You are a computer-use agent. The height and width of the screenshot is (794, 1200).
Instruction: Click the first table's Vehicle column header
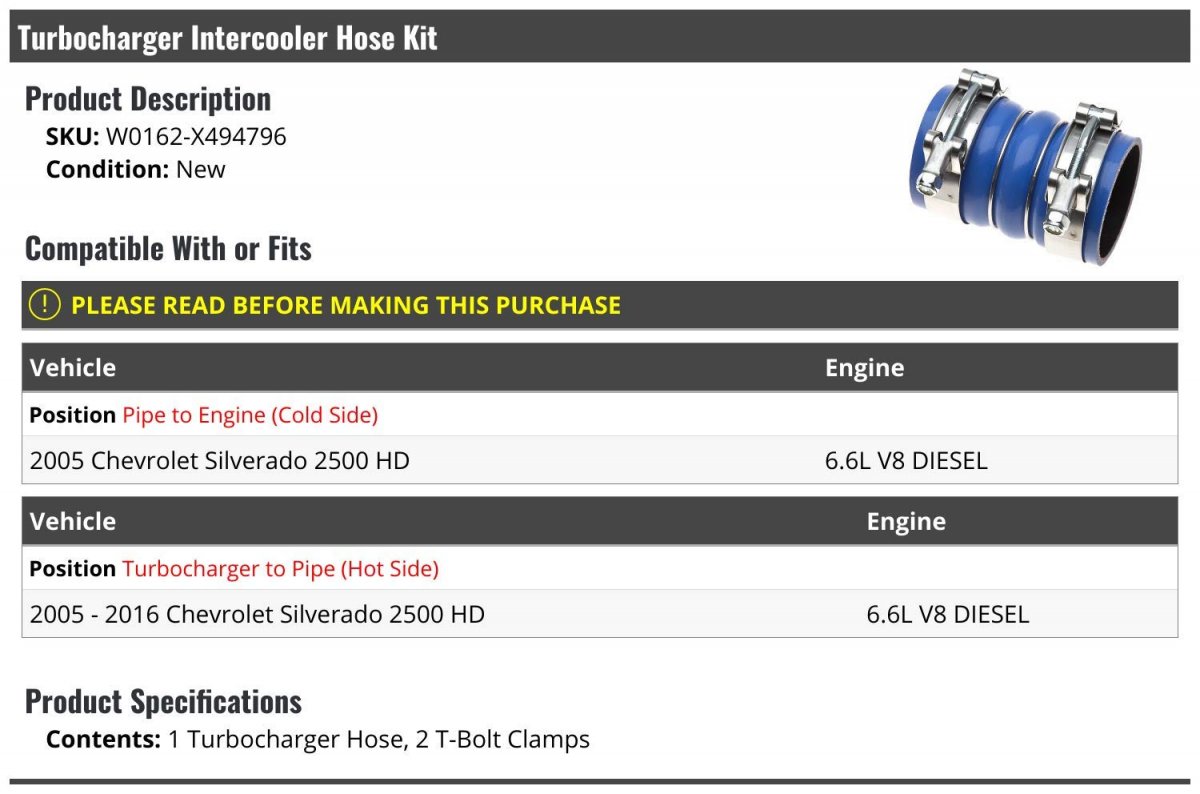(73, 368)
